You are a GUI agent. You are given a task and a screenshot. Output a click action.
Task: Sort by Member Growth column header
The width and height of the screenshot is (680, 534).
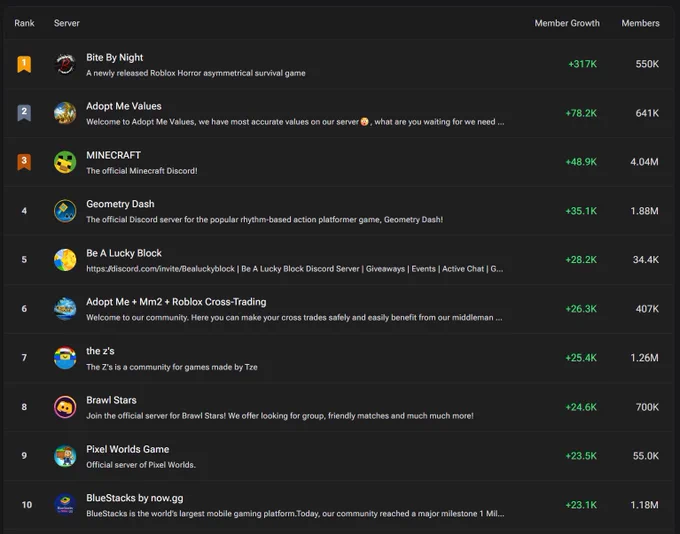567,23
